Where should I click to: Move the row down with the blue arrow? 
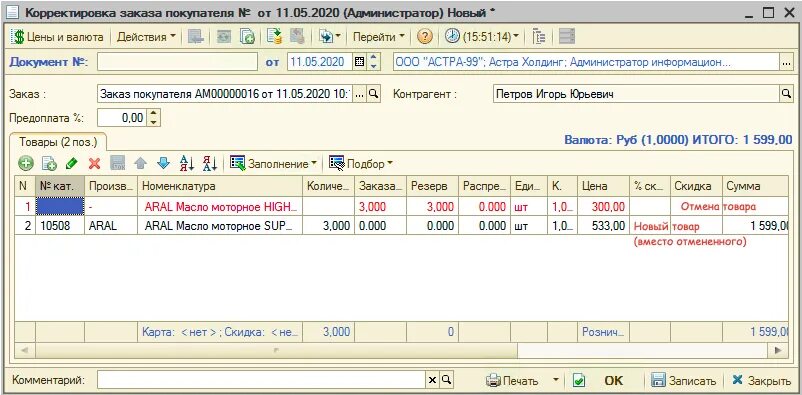(163, 164)
